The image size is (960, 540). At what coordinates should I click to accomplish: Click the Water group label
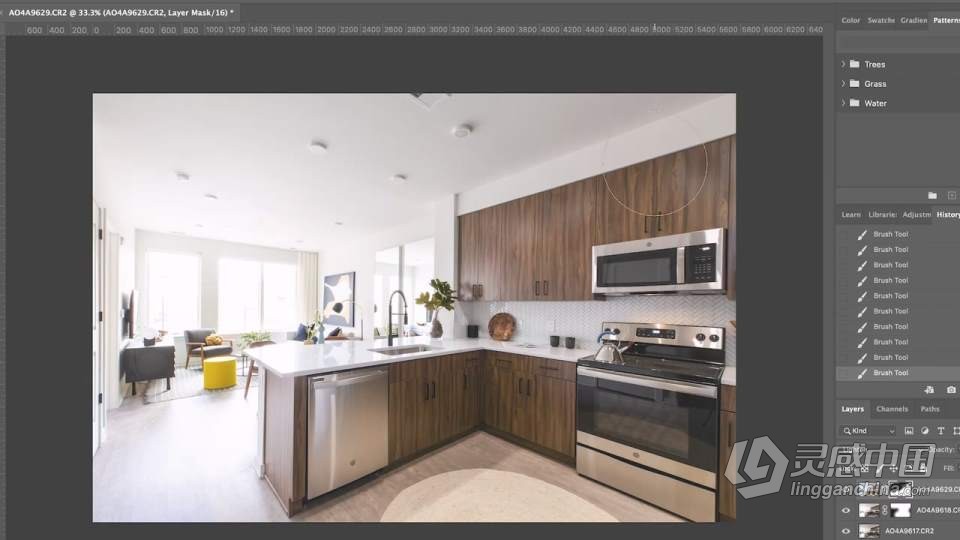(x=875, y=103)
